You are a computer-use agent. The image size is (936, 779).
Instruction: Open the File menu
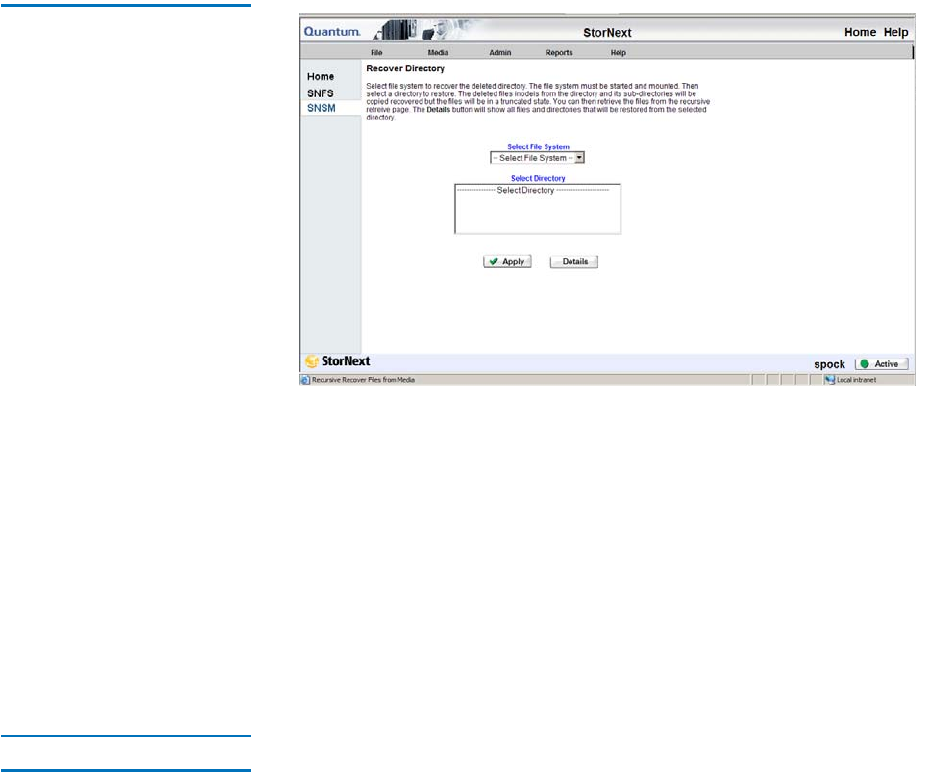click(x=376, y=53)
